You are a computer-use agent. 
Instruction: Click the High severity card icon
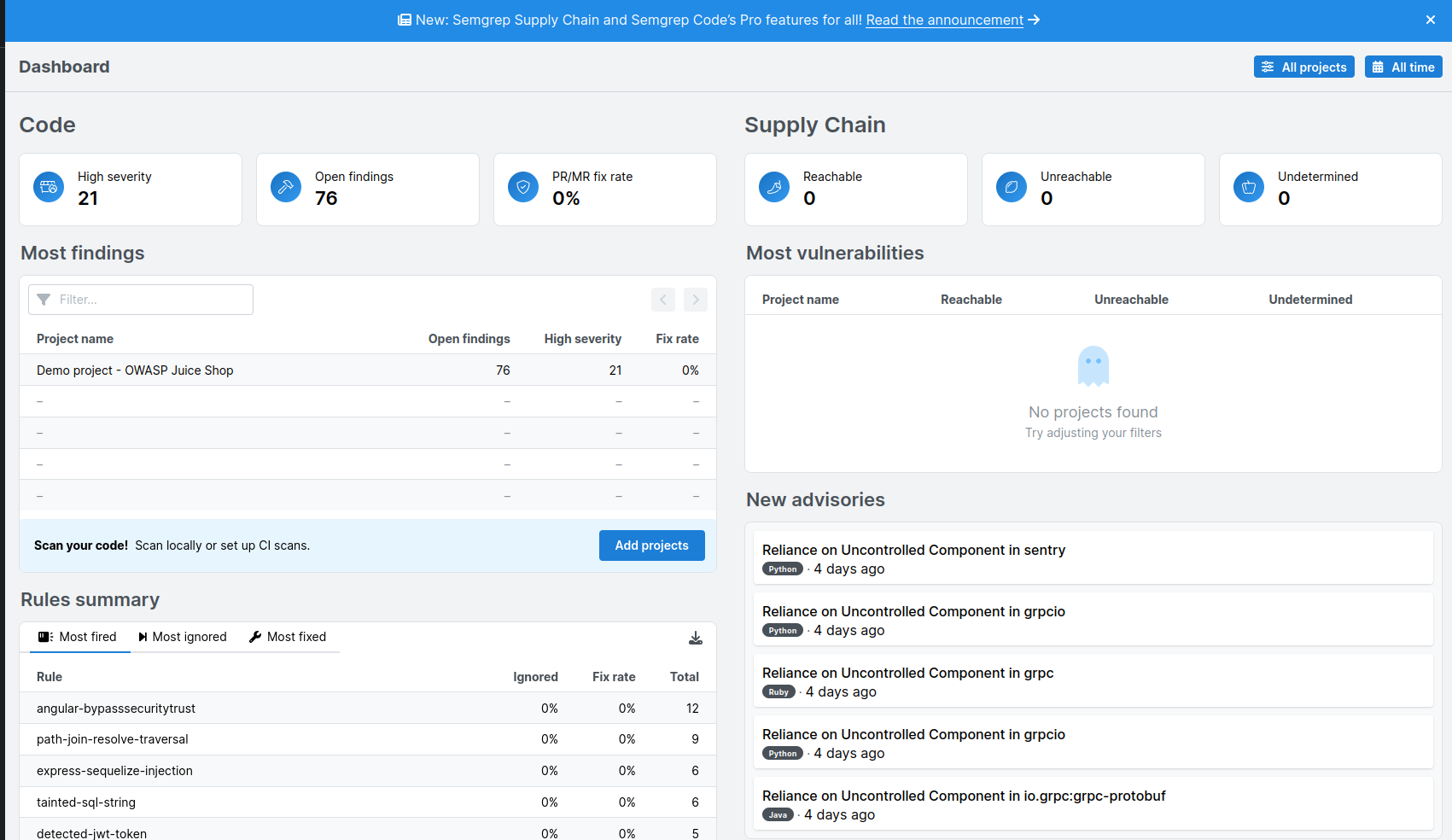49,187
